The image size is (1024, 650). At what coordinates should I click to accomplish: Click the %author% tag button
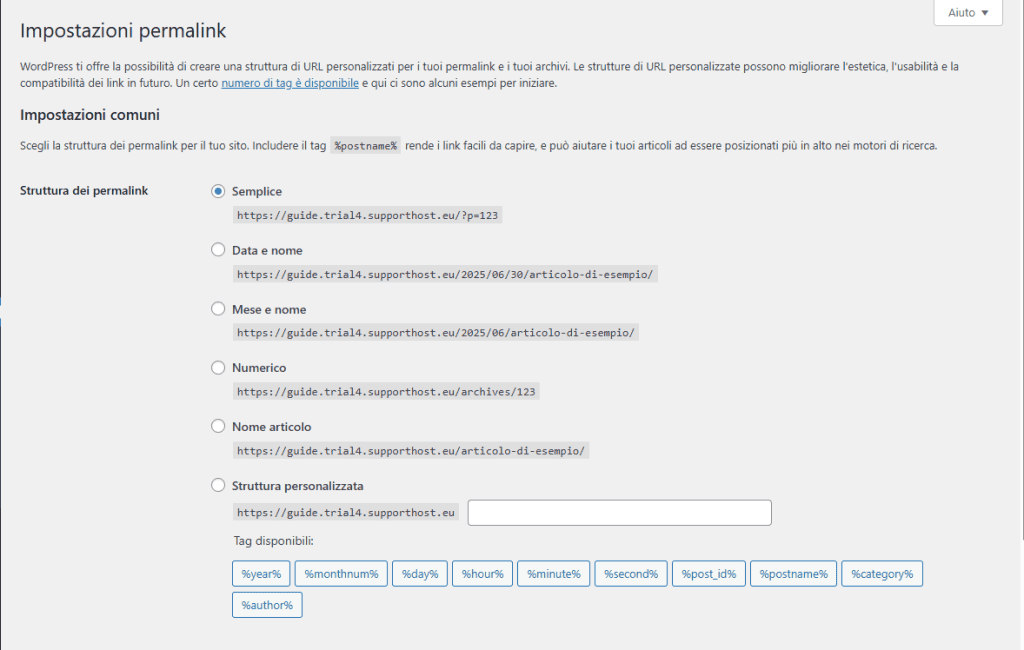pyautogui.click(x=267, y=605)
